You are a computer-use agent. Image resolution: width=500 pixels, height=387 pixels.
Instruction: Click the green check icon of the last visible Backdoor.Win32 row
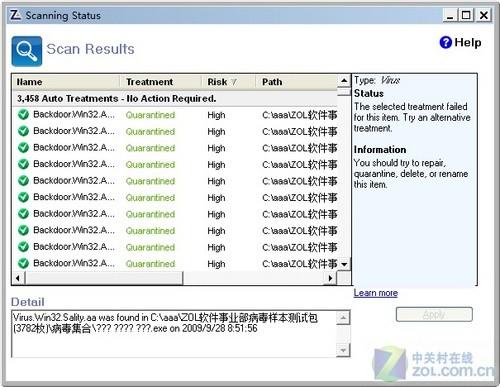click(x=23, y=263)
